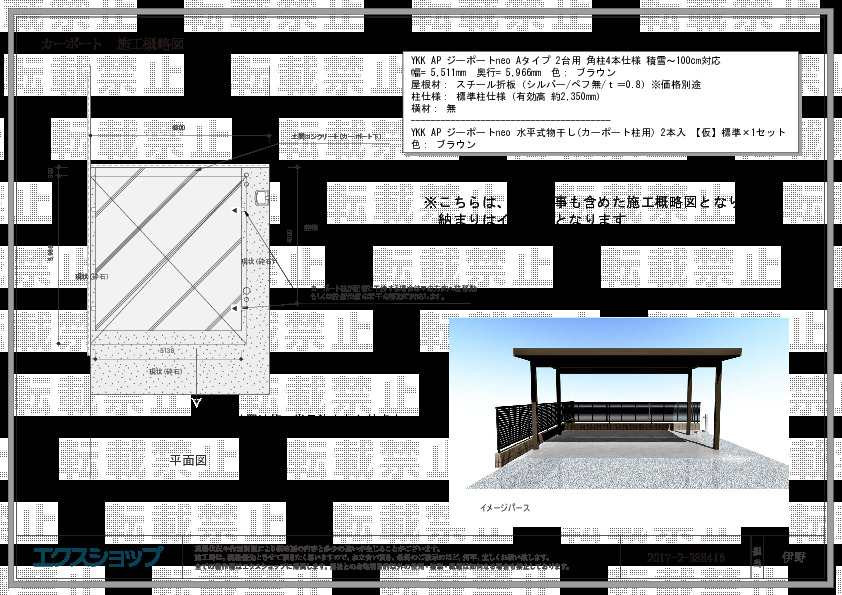842x595 pixels.
Task: Click the 'イメージパース' caption
Action: 505,507
